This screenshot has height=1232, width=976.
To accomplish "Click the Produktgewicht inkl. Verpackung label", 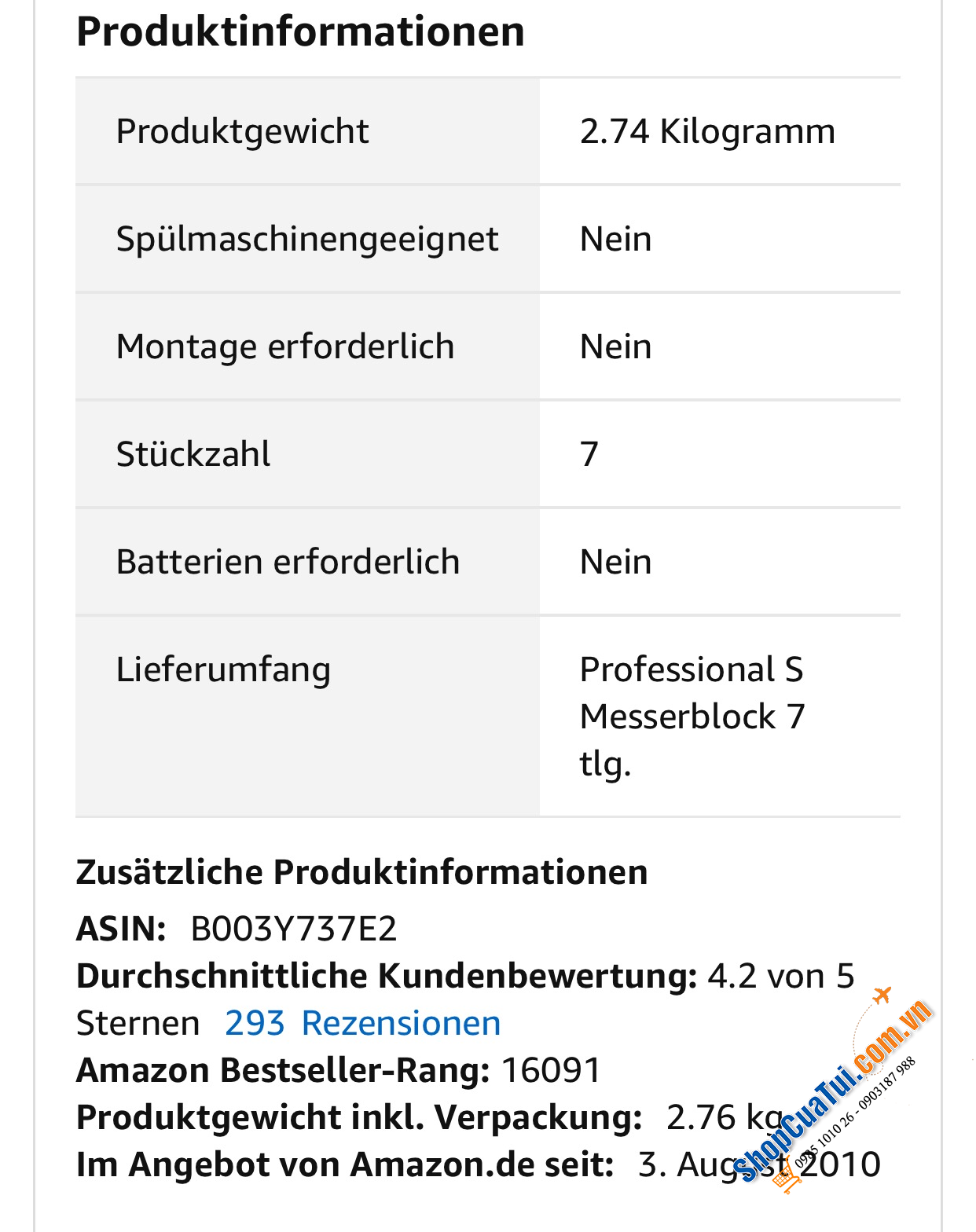I will point(359,1117).
